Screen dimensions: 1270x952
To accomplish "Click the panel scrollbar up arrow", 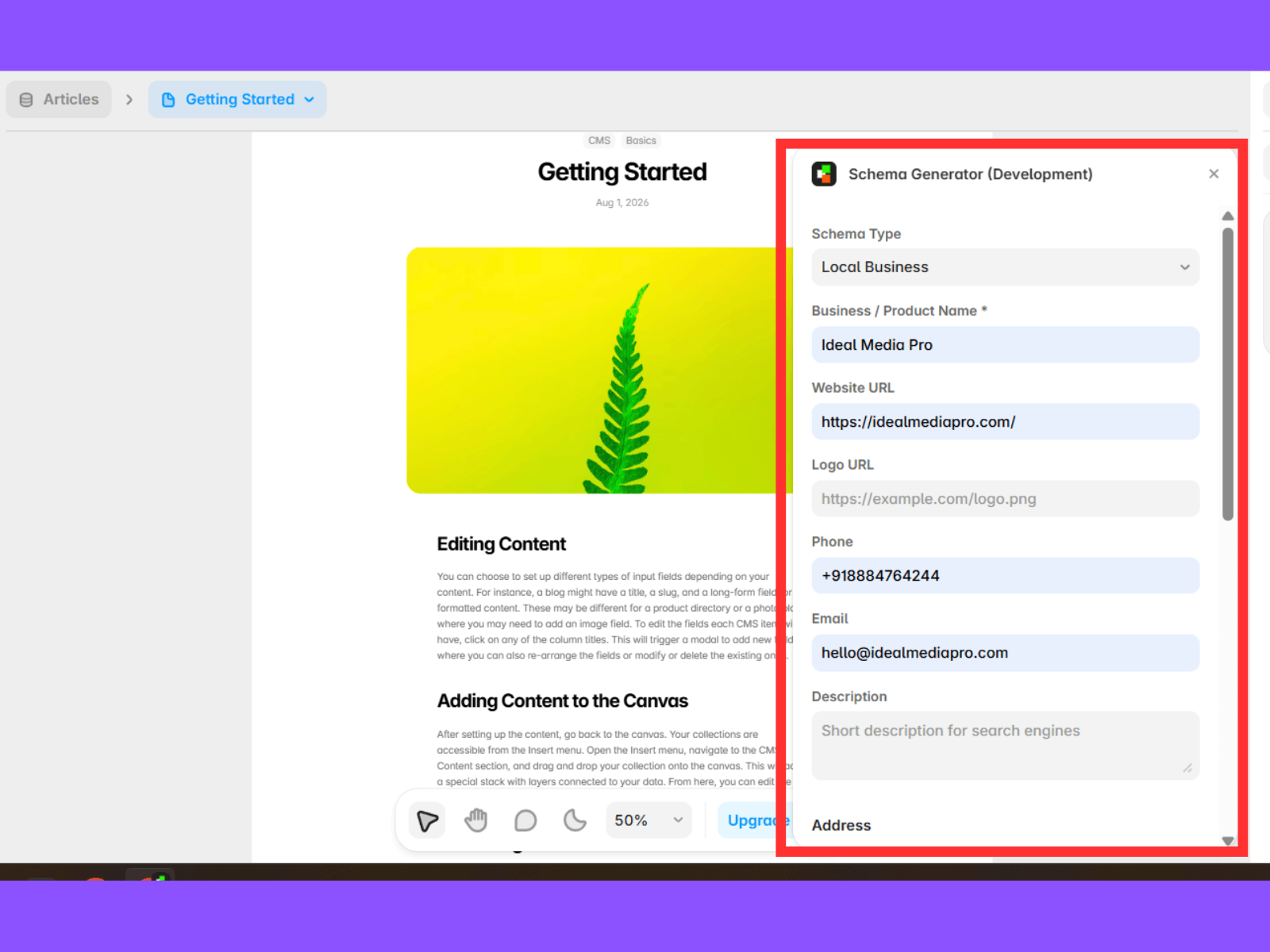I will pyautogui.click(x=1228, y=216).
